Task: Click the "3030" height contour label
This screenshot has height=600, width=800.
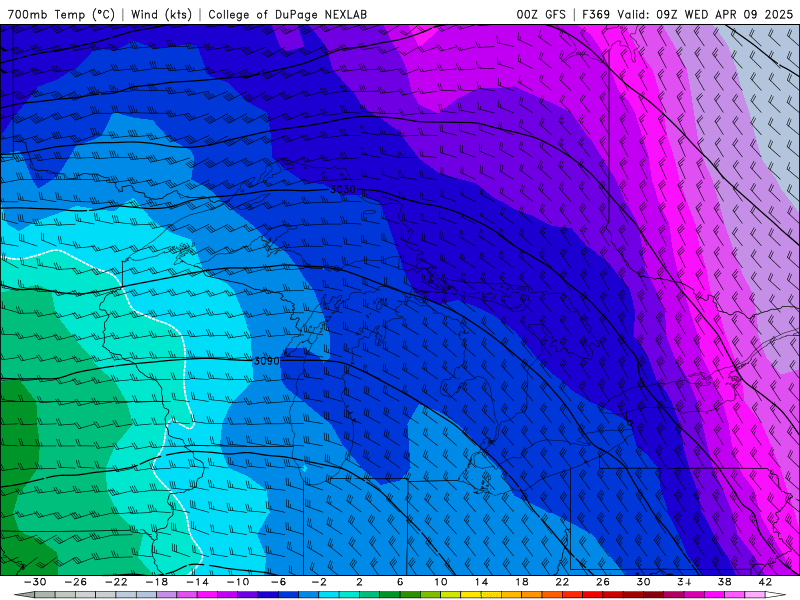Action: pos(342,189)
